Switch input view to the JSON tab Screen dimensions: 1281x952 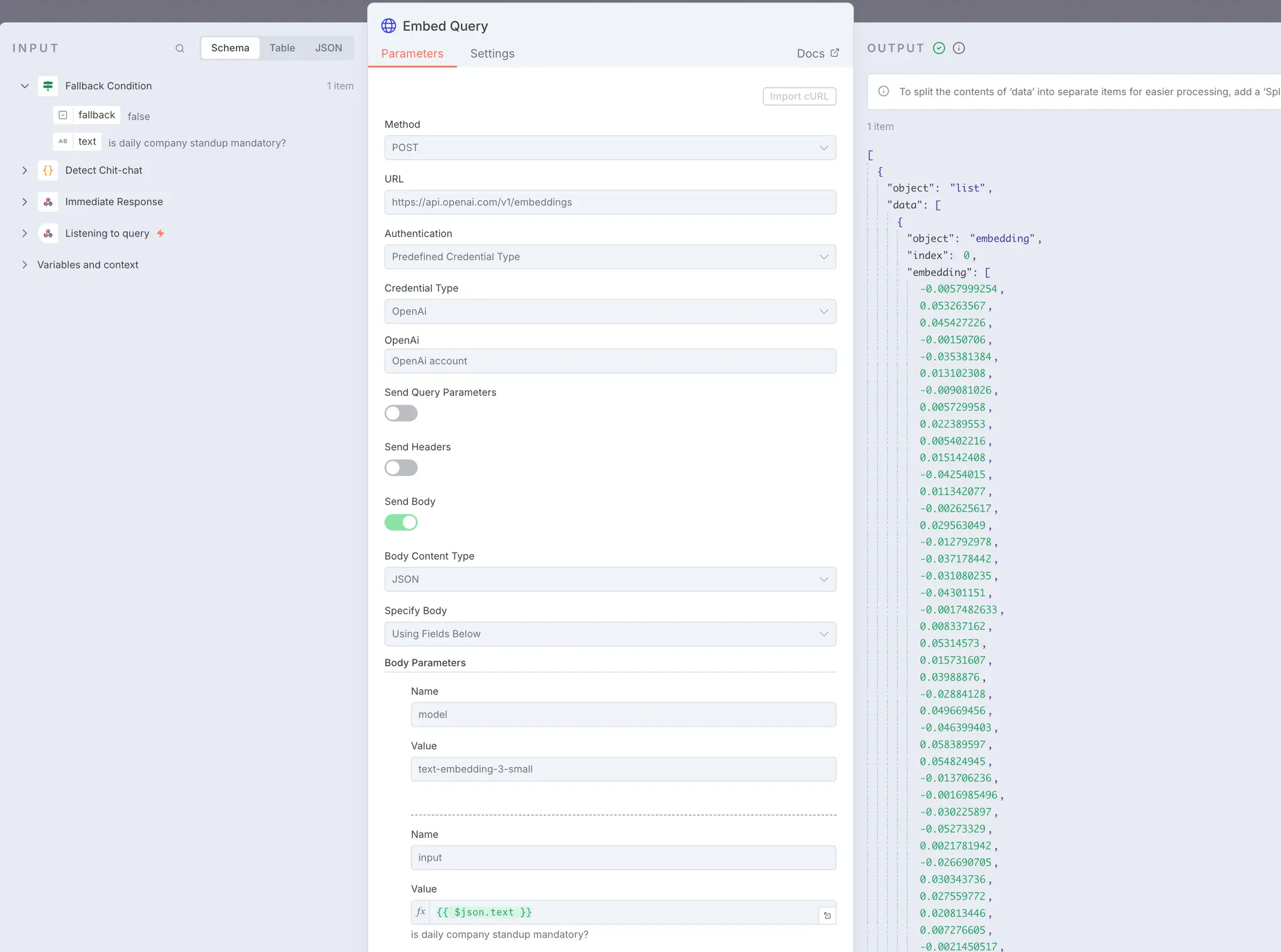[x=328, y=48]
